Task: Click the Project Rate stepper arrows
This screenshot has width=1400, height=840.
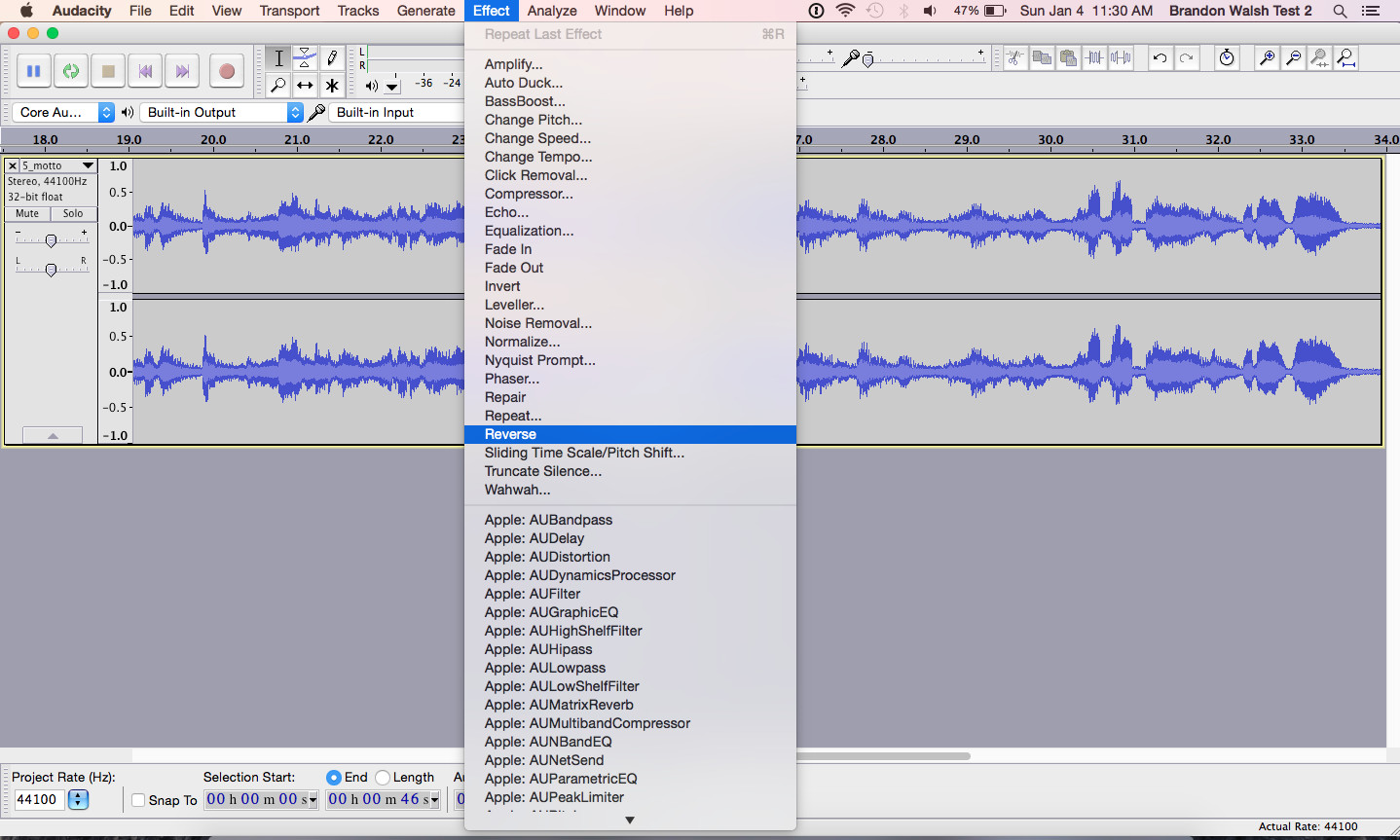Action: click(78, 800)
